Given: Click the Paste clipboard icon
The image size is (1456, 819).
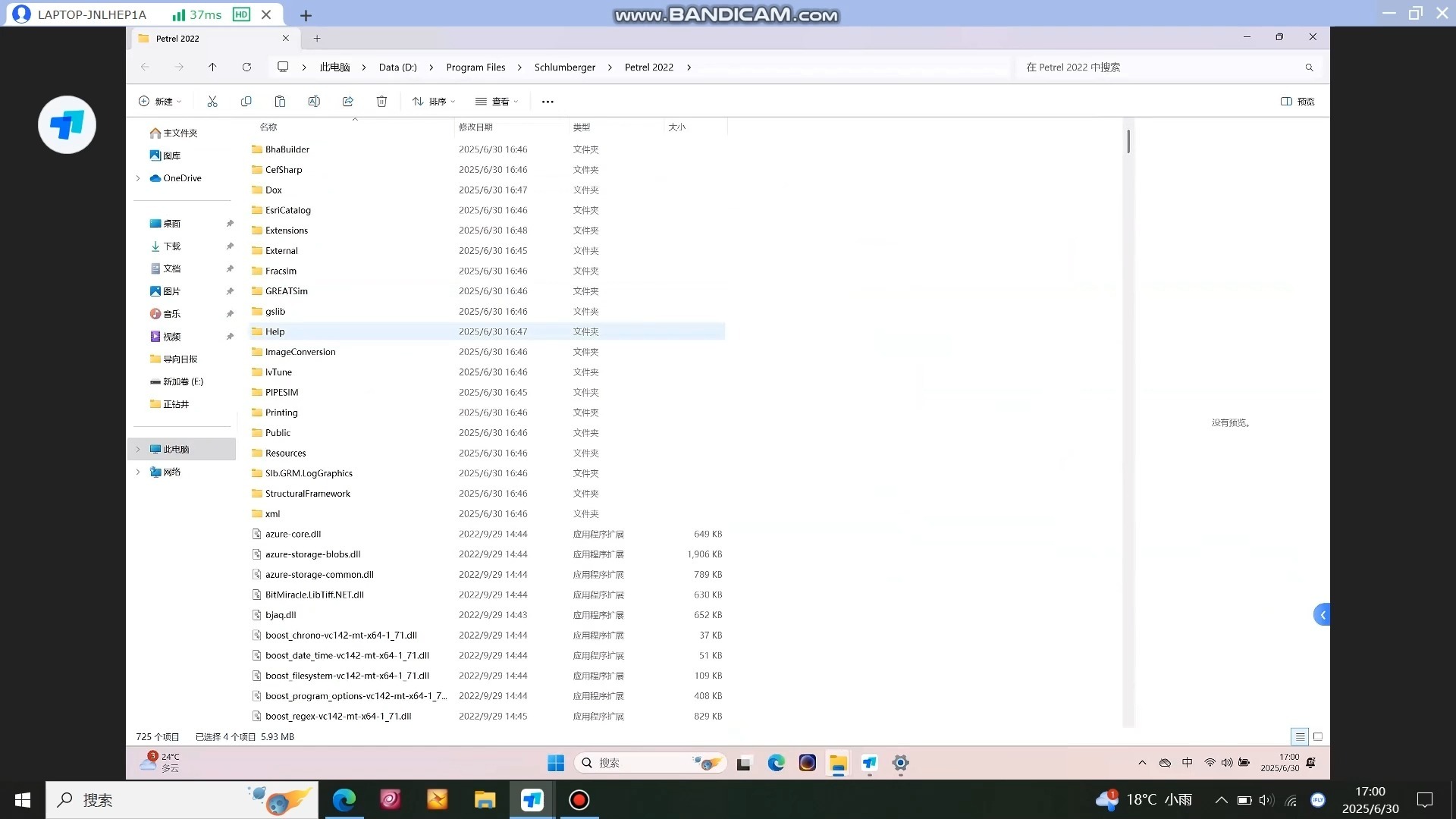Looking at the screenshot, I should point(280,101).
